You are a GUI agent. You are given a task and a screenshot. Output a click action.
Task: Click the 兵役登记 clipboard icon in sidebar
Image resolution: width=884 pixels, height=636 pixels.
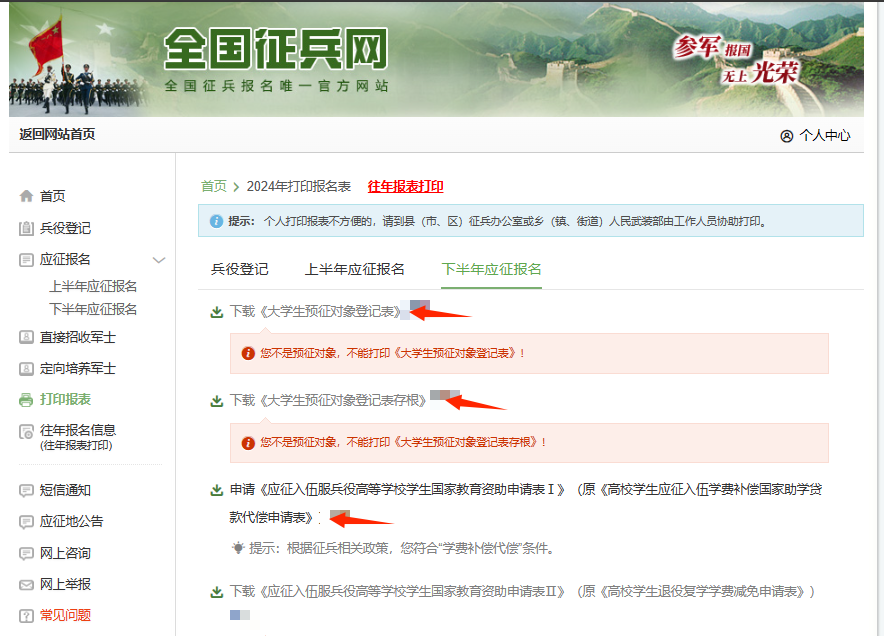(26, 229)
